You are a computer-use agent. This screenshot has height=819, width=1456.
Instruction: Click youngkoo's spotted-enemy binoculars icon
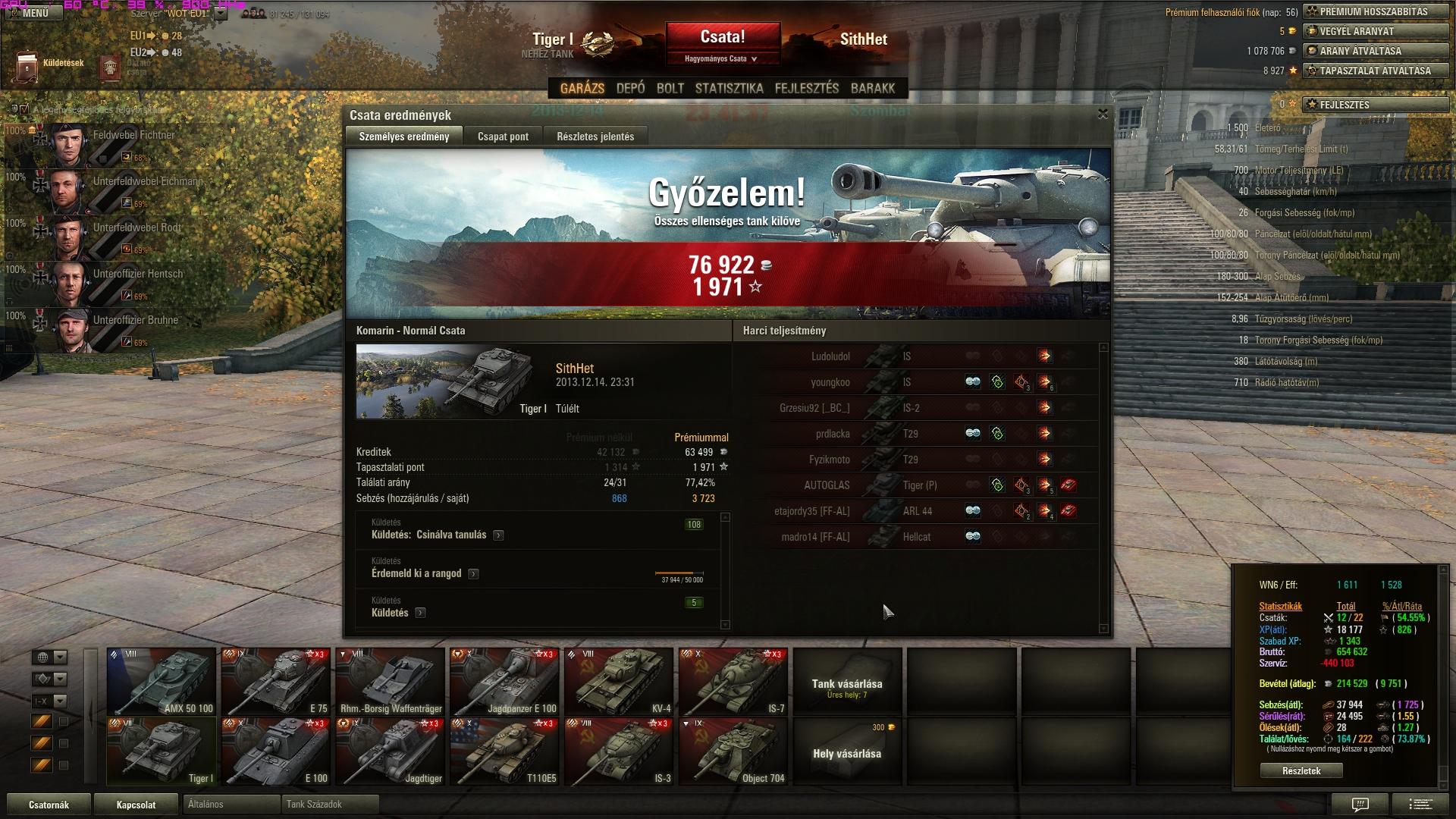(973, 382)
